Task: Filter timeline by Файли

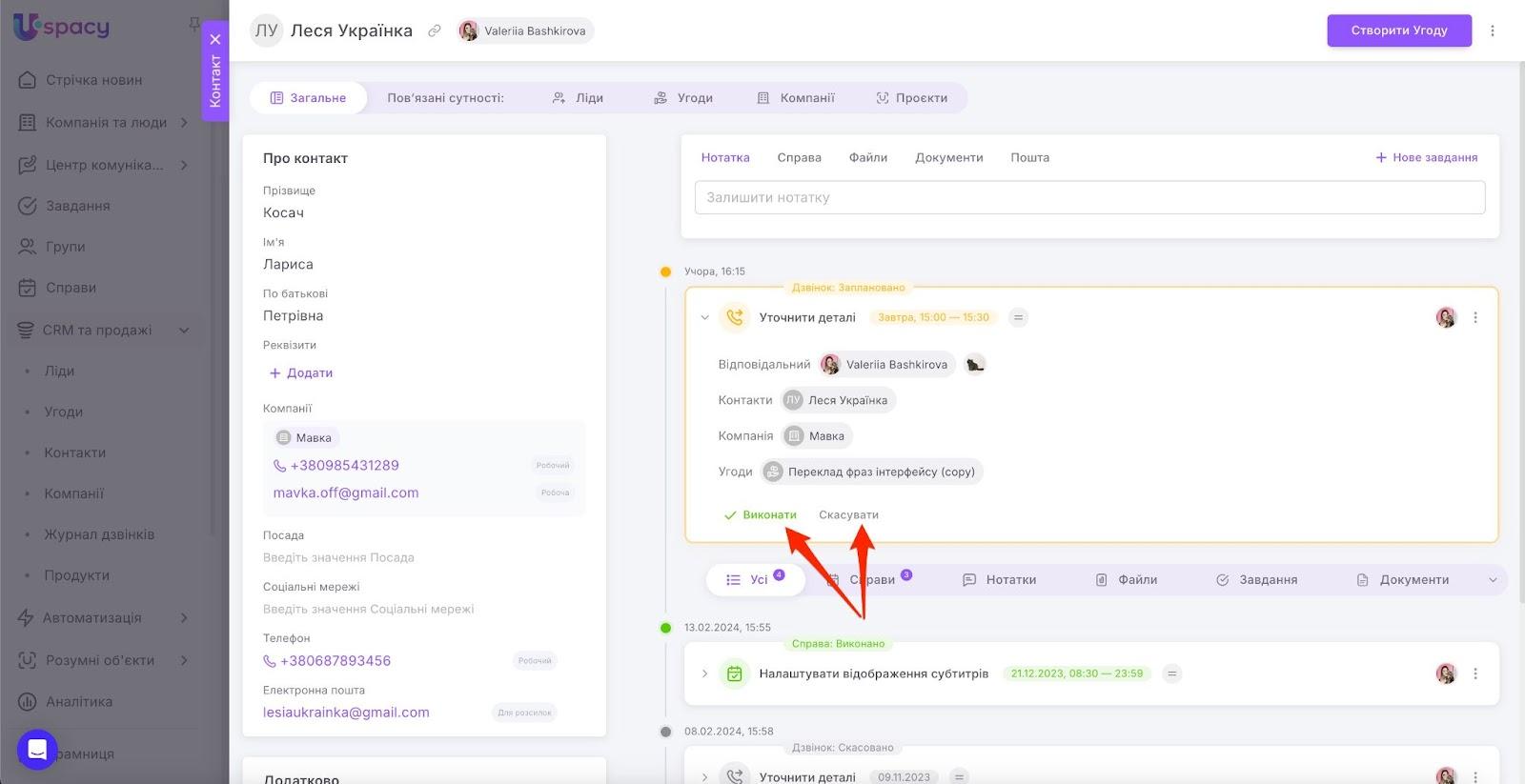Action: [1127, 580]
